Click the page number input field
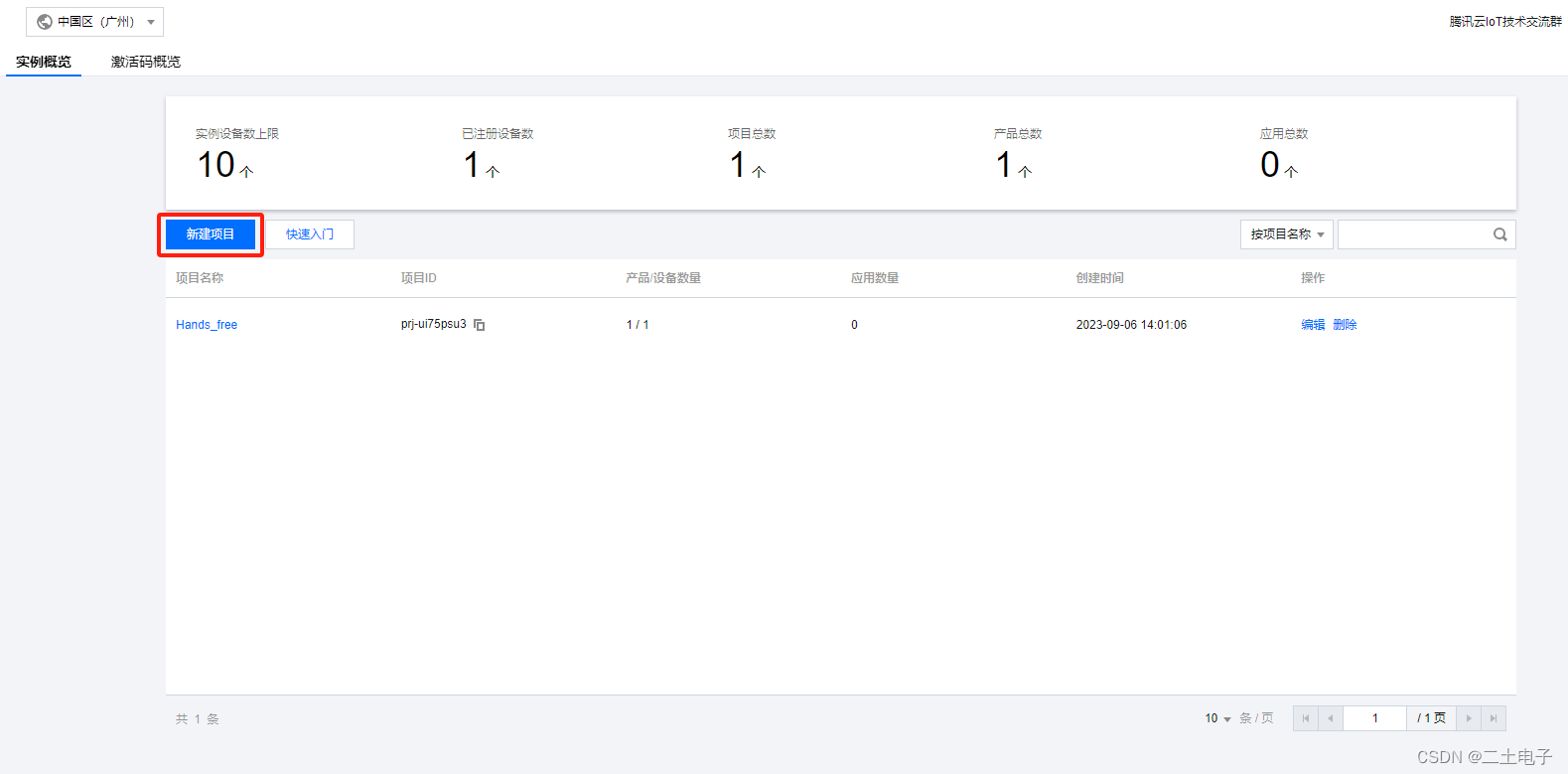The width and height of the screenshot is (1568, 774). tap(1375, 718)
